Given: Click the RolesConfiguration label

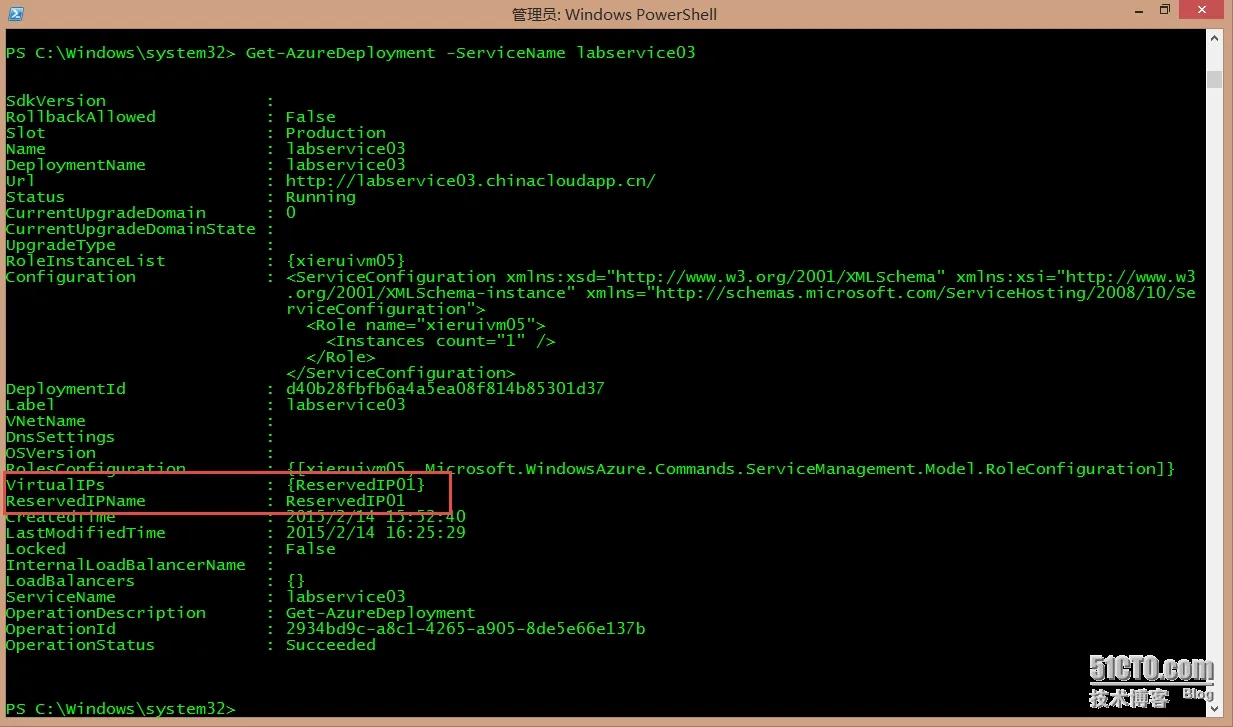Looking at the screenshot, I should point(95,469).
